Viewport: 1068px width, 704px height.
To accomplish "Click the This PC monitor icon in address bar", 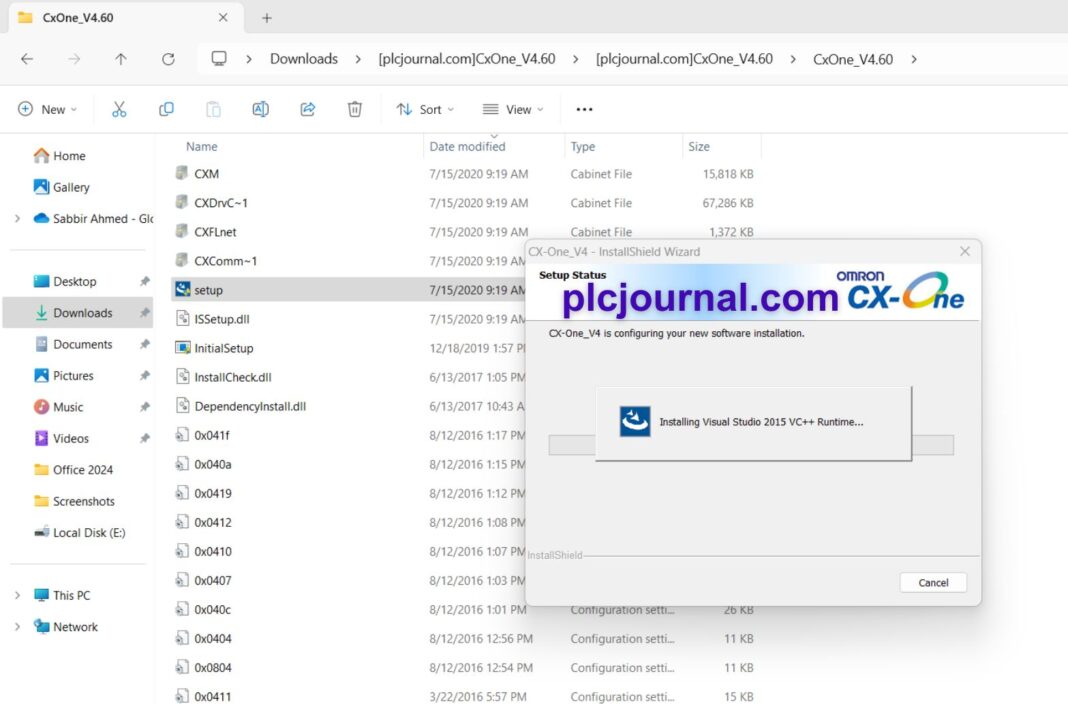I will (x=219, y=59).
